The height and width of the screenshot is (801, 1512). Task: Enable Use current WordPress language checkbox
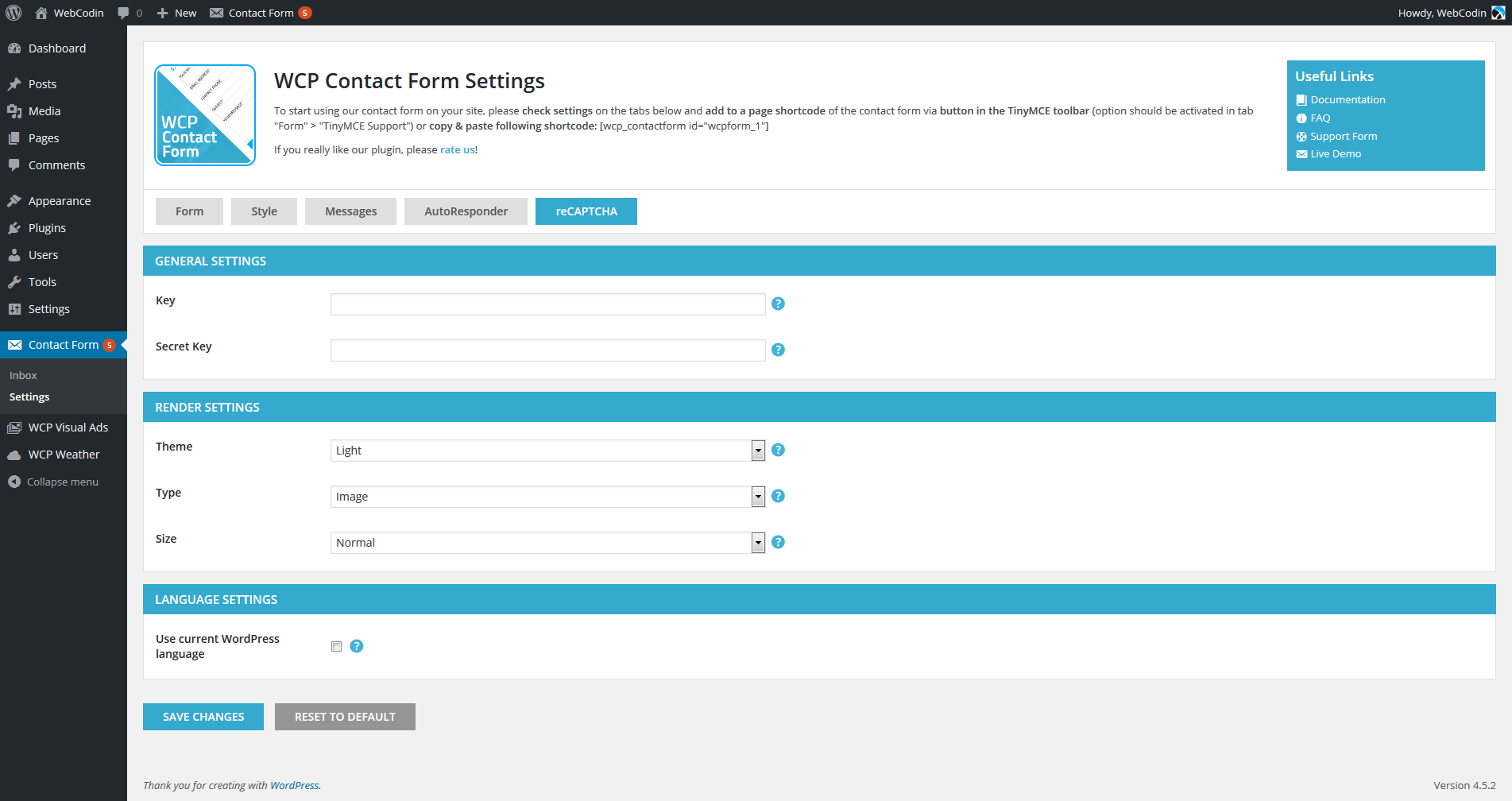point(336,646)
